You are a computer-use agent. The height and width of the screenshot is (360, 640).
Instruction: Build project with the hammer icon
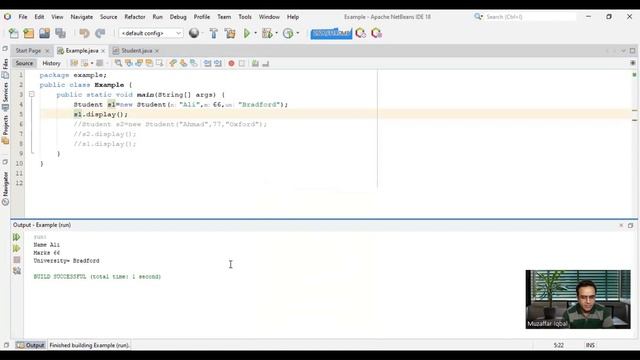213,33
